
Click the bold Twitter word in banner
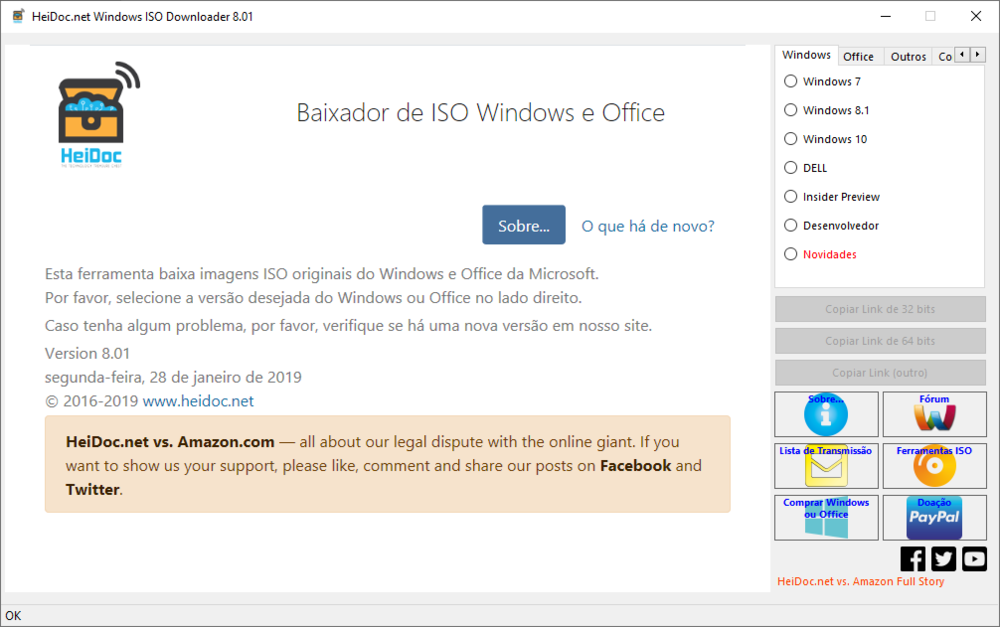tap(92, 489)
